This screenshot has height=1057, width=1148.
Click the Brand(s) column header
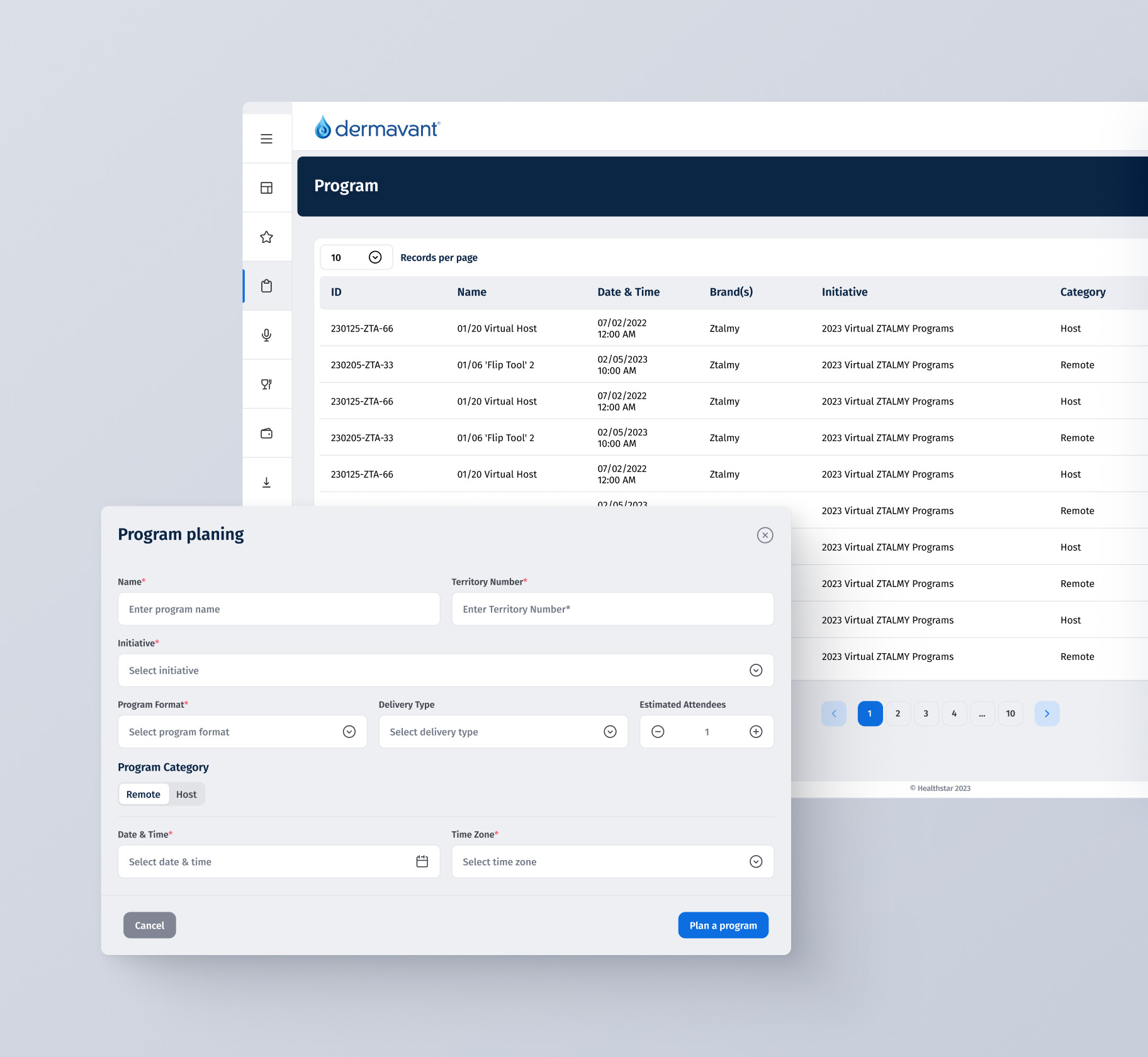point(731,292)
